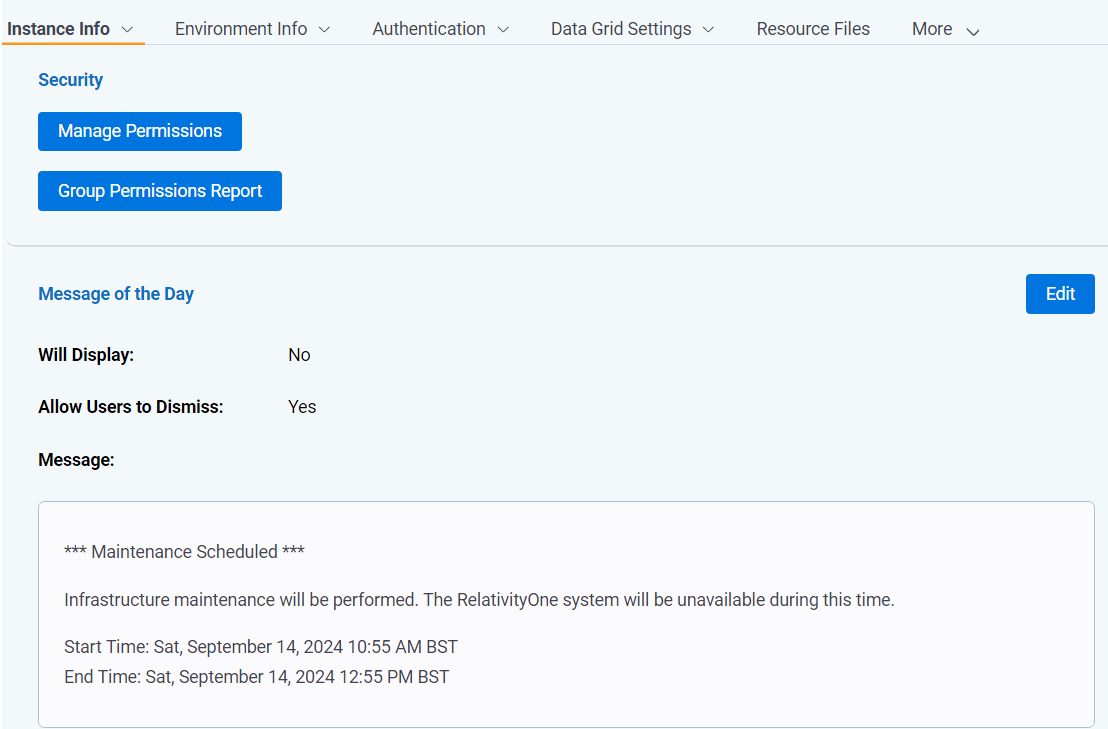This screenshot has width=1108, height=729.
Task: Click the Infrastructure maintenance sentence
Action: point(479,600)
